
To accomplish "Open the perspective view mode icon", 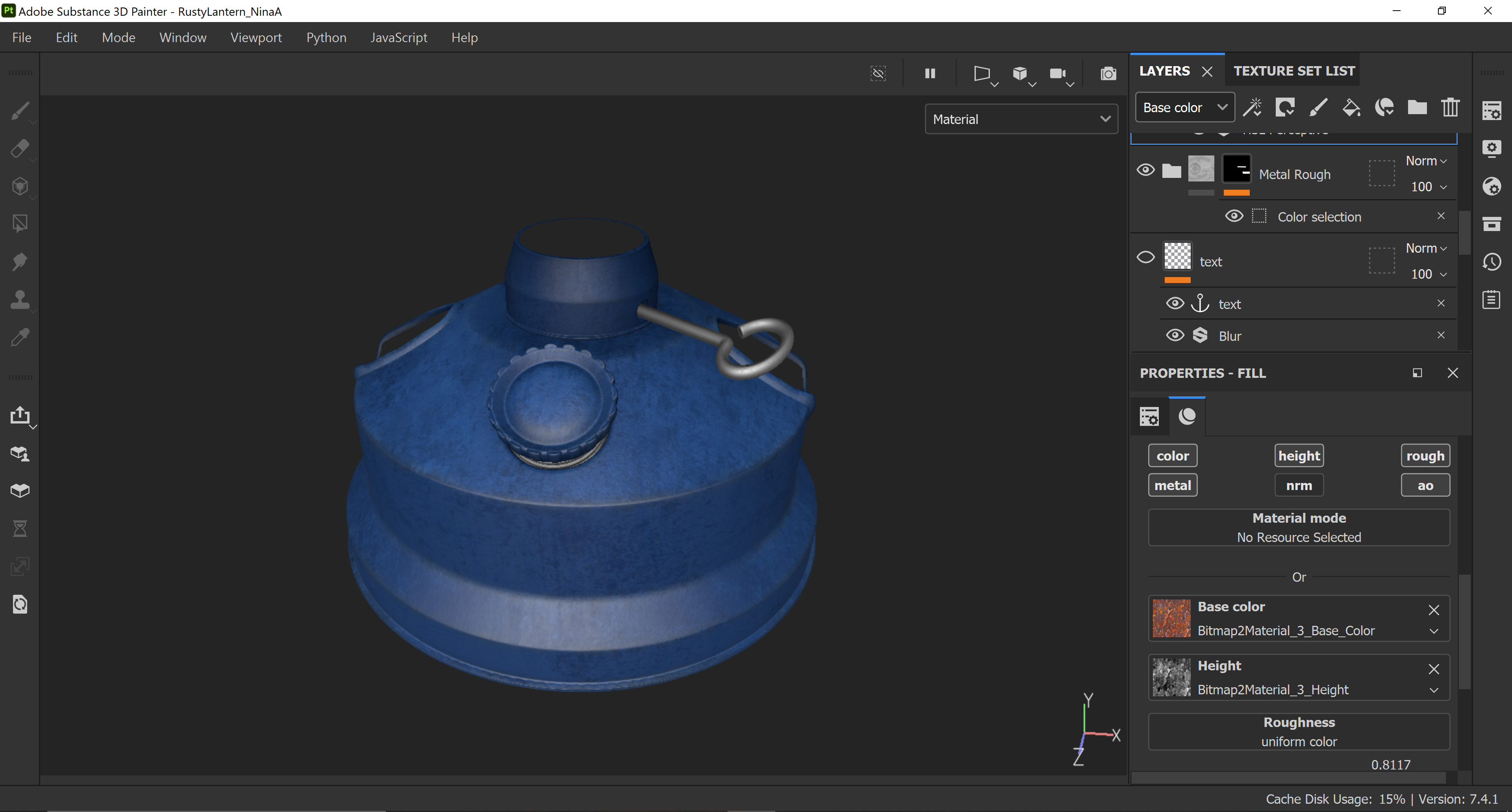I will click(x=982, y=73).
